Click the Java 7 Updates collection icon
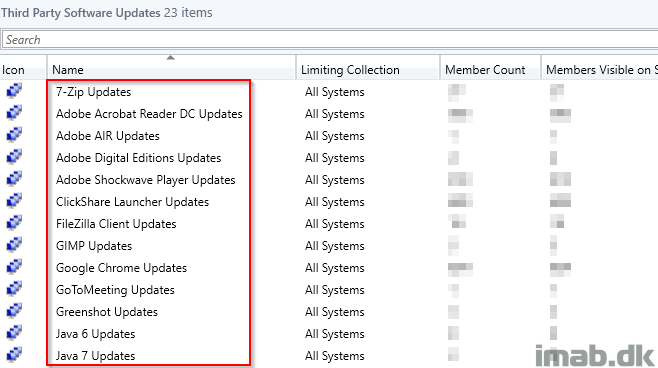 click(14, 355)
